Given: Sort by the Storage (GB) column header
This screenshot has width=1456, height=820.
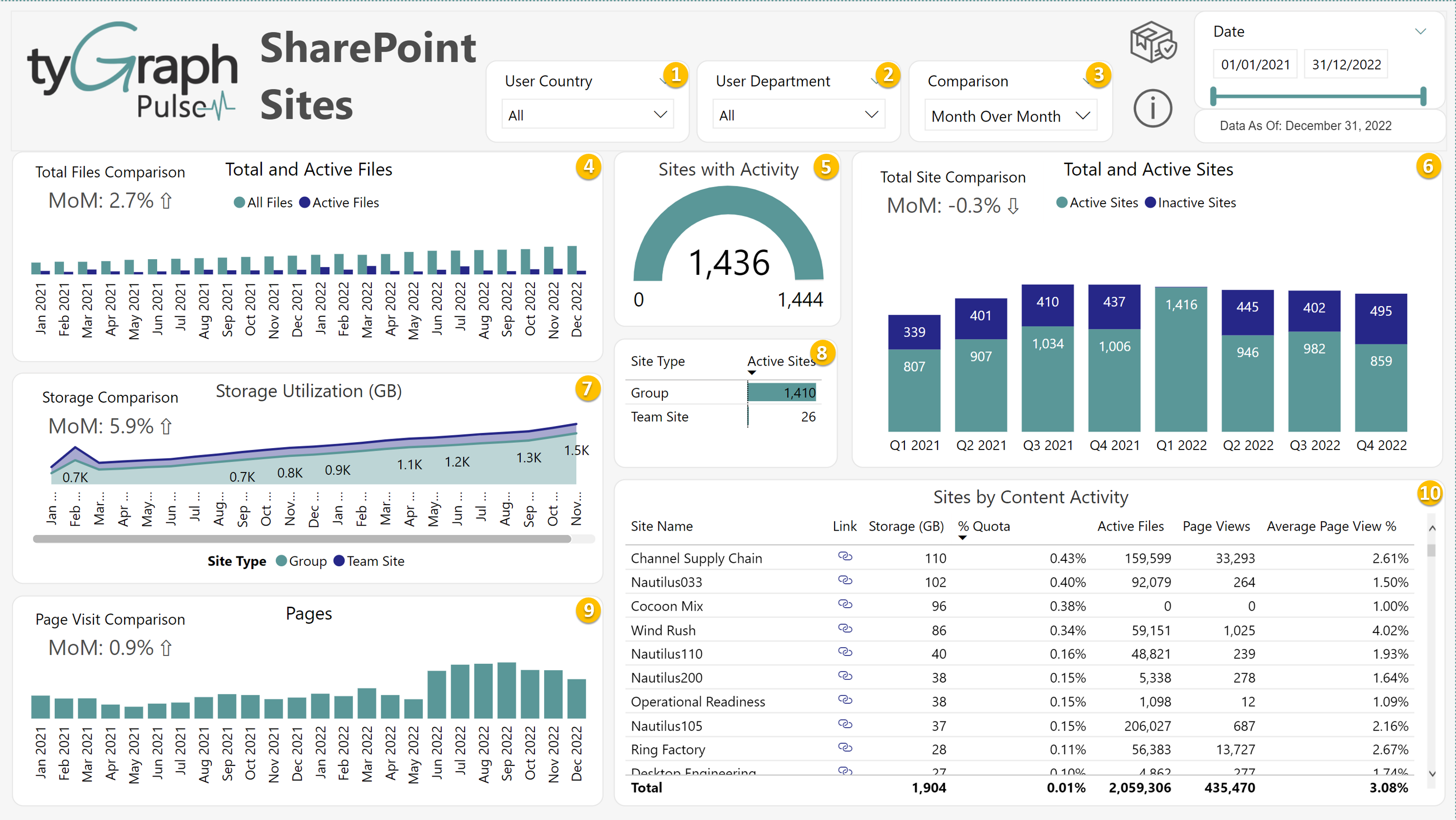Looking at the screenshot, I should tap(905, 526).
